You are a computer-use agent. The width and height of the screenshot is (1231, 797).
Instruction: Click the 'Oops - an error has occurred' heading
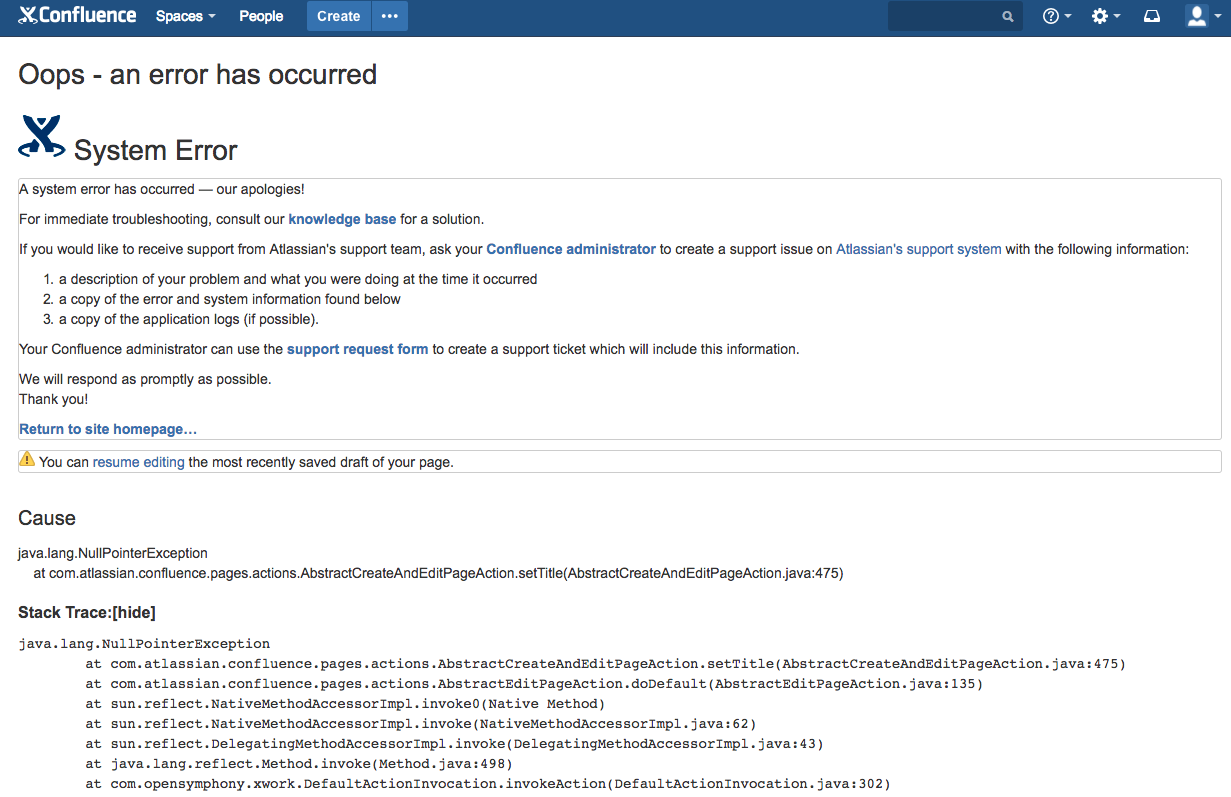[x=198, y=74]
